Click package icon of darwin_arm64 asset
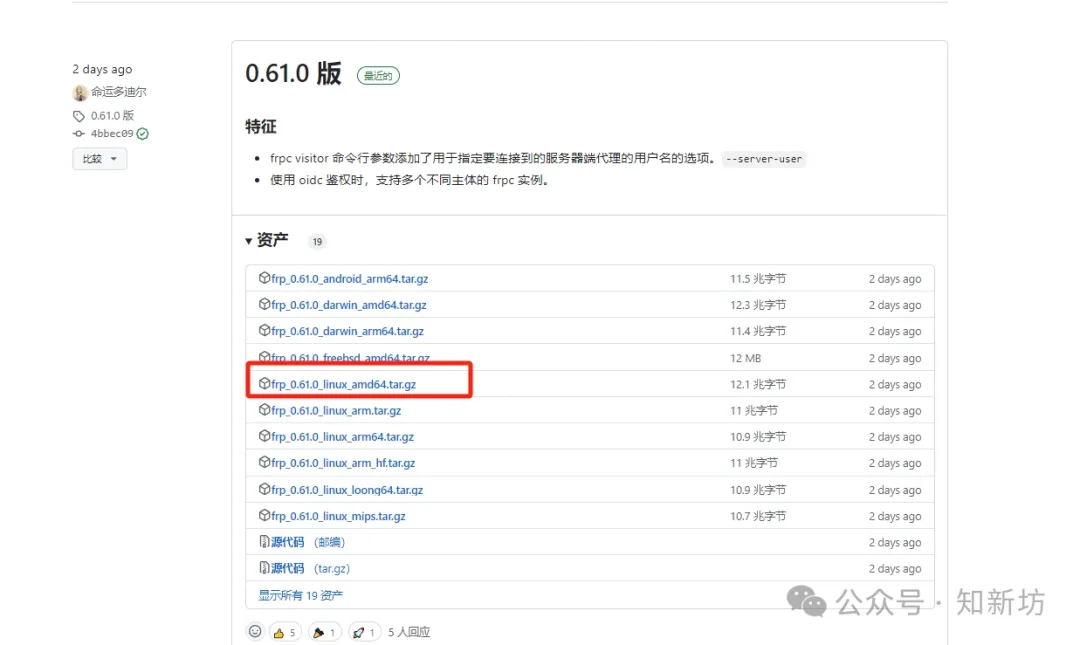 click(x=264, y=330)
